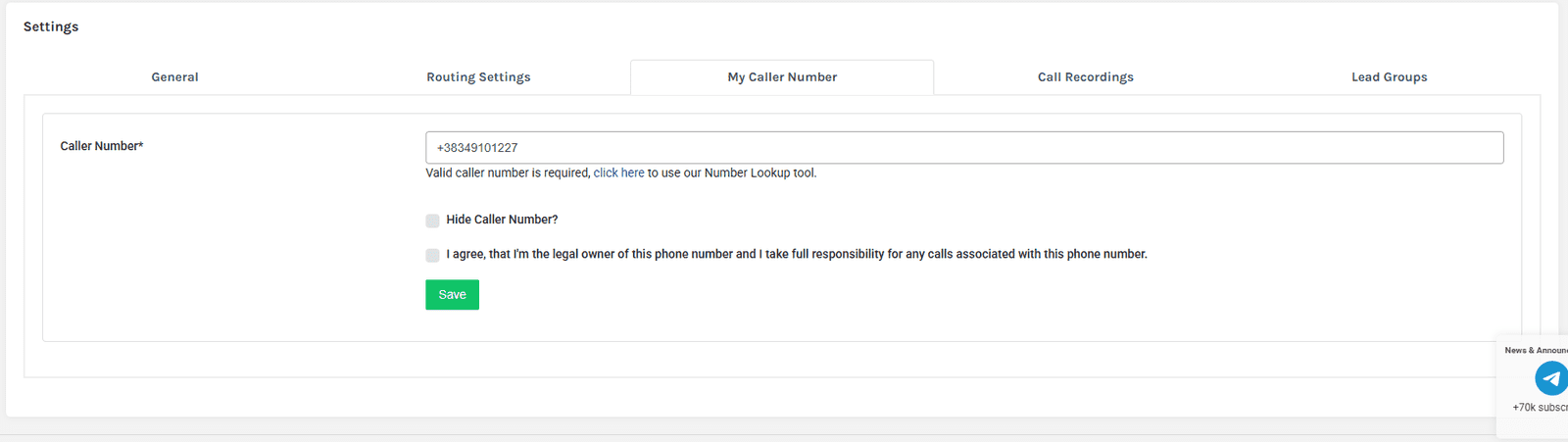
Task: Open the Routing Settings tab
Action: pos(478,77)
